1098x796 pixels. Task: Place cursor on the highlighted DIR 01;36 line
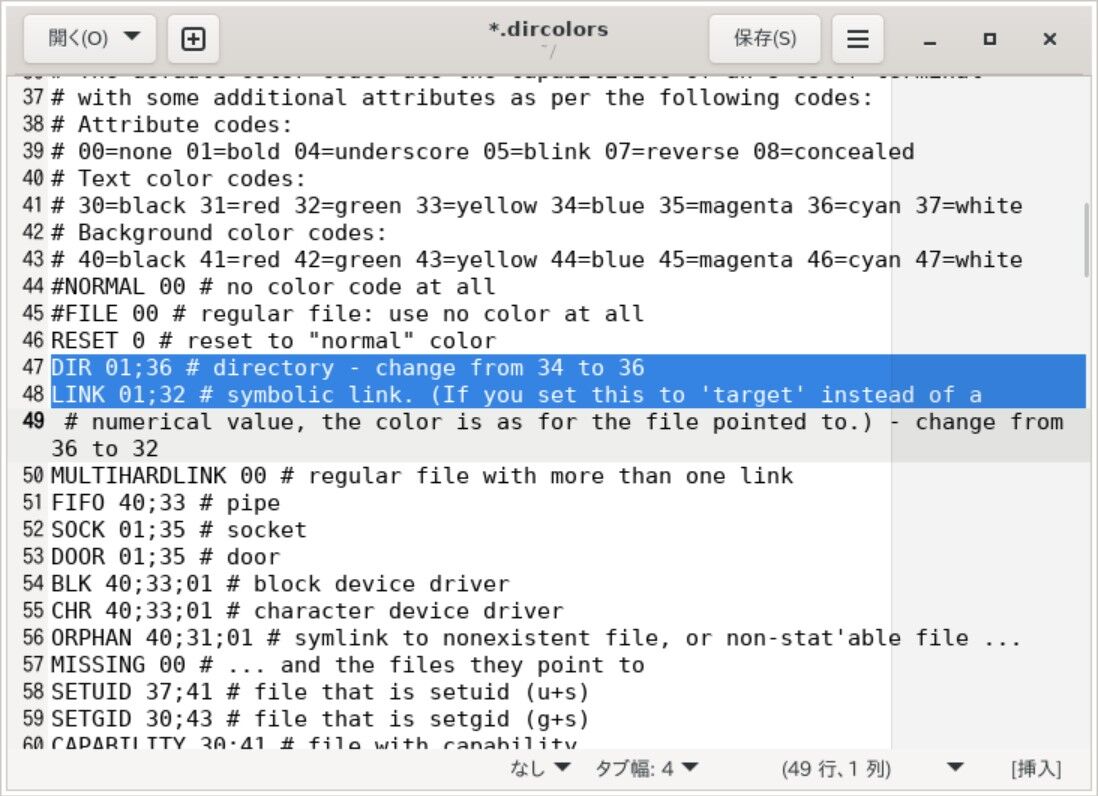pos(300,368)
